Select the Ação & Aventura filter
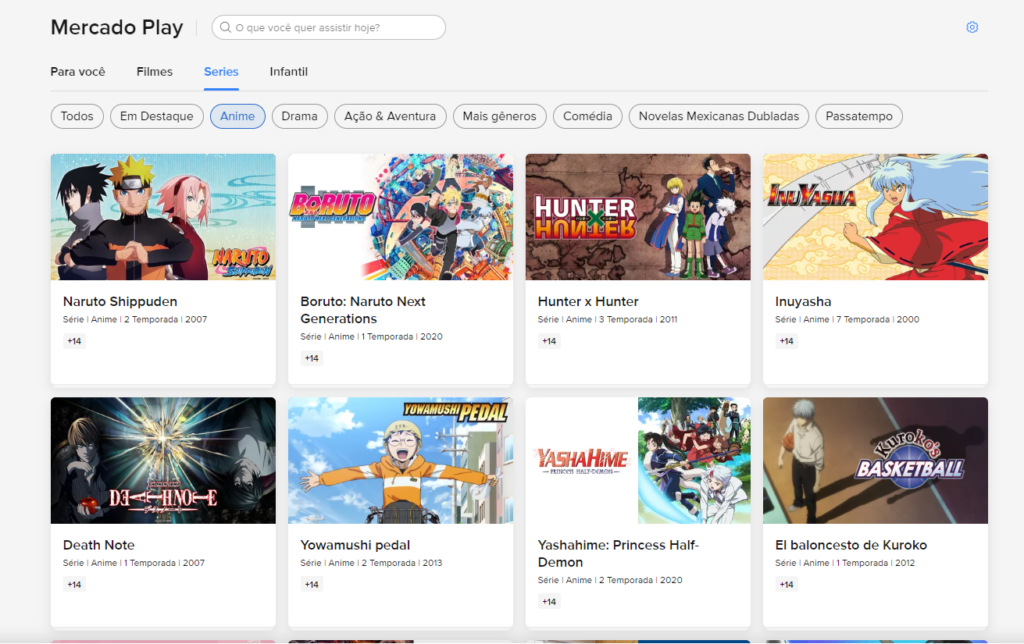The image size is (1024, 644). tap(390, 116)
